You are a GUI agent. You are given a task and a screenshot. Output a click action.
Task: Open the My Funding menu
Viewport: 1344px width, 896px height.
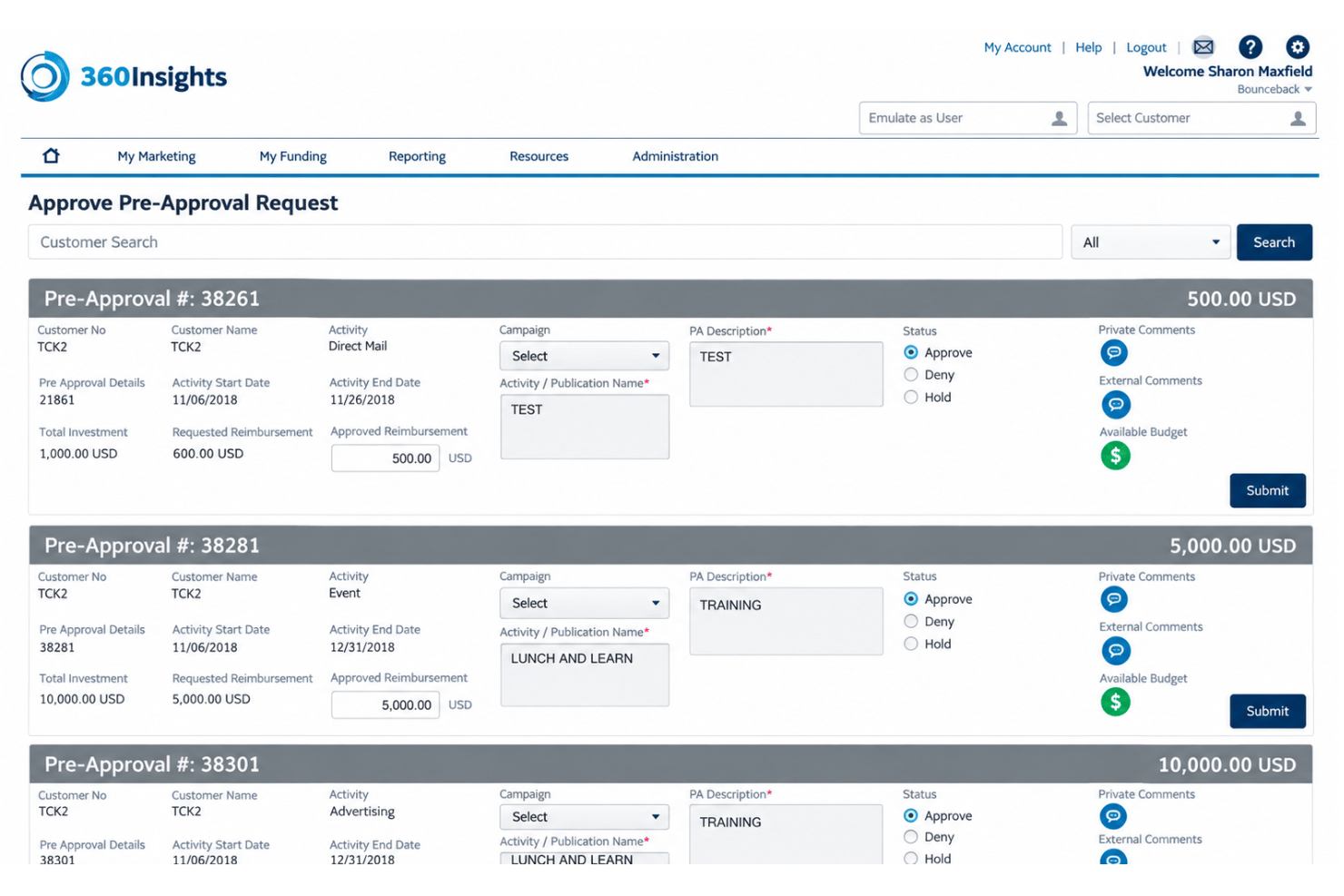pos(292,156)
